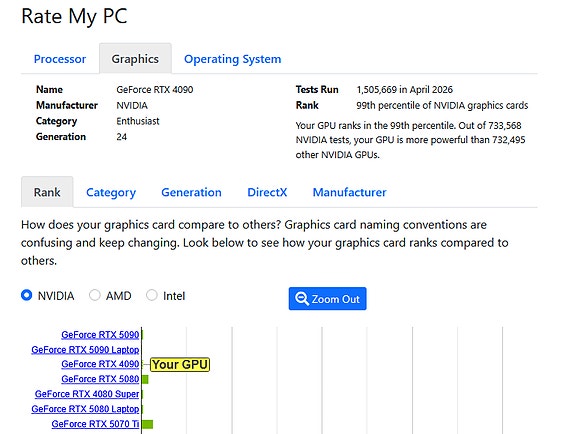Click the Zoom Out button

coord(327,299)
